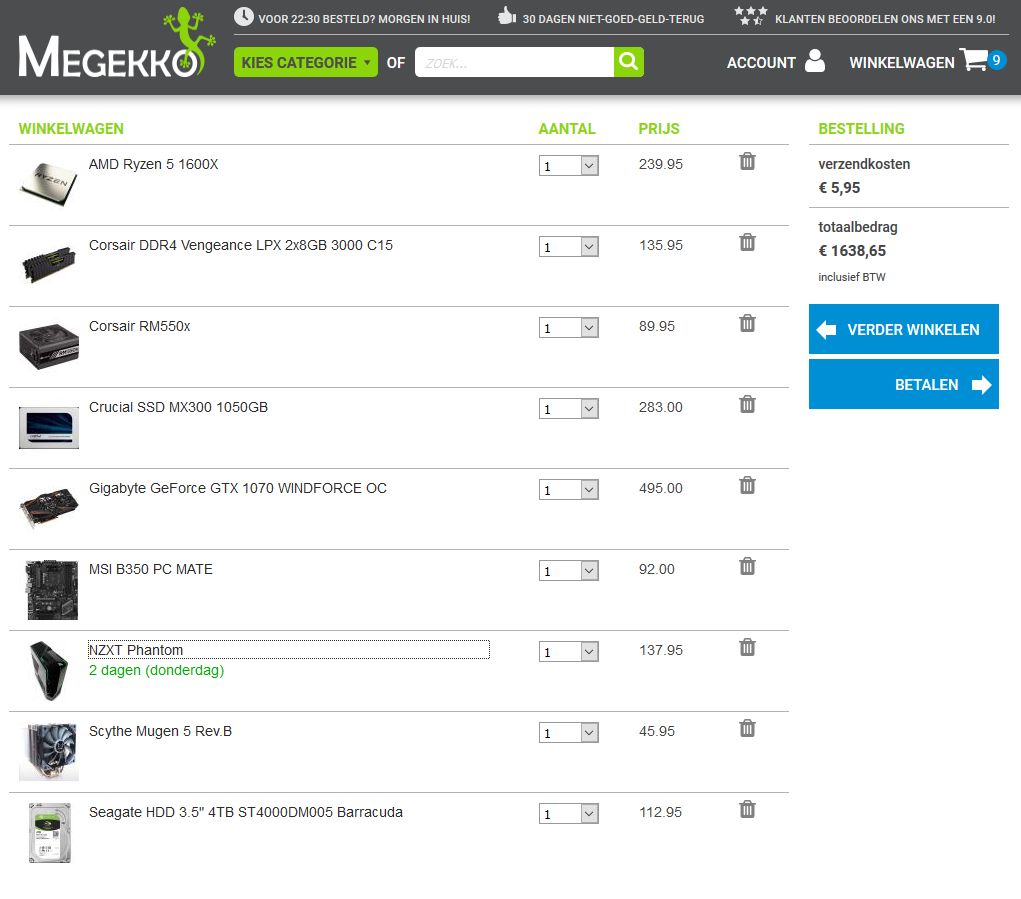
Task: Remove Seagate HDD 4TB Barracuda trash icon
Action: coord(747,809)
